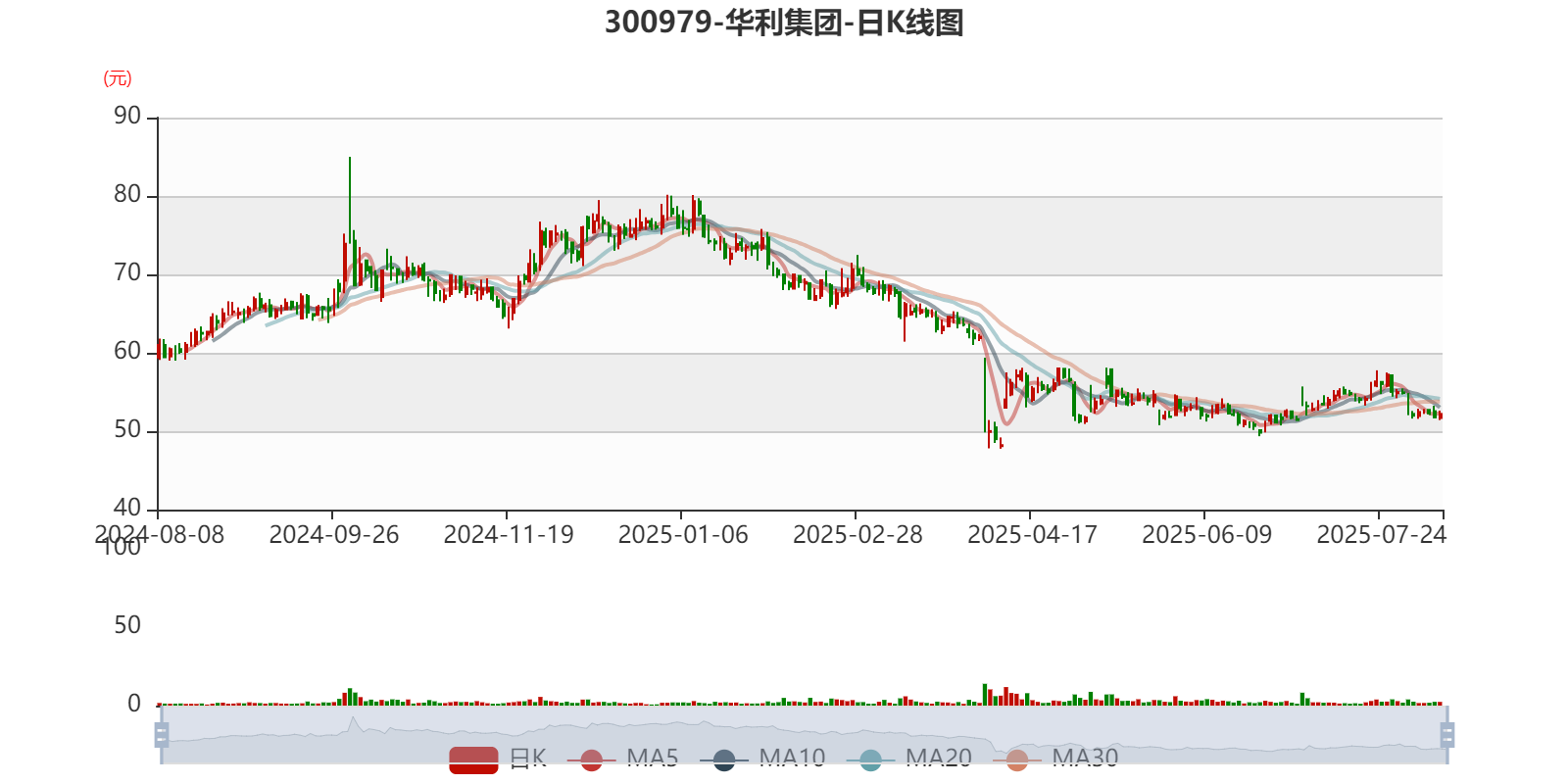Viewport: 1568px width, 784px height.
Task: Grab the right data zoom slider handle
Action: click(1446, 735)
